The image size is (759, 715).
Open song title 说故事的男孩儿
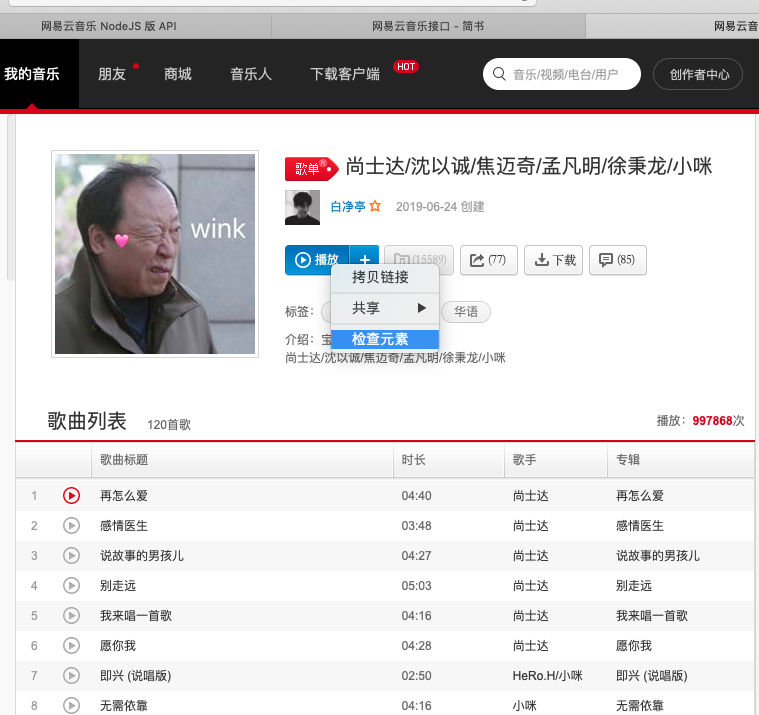tap(142, 556)
